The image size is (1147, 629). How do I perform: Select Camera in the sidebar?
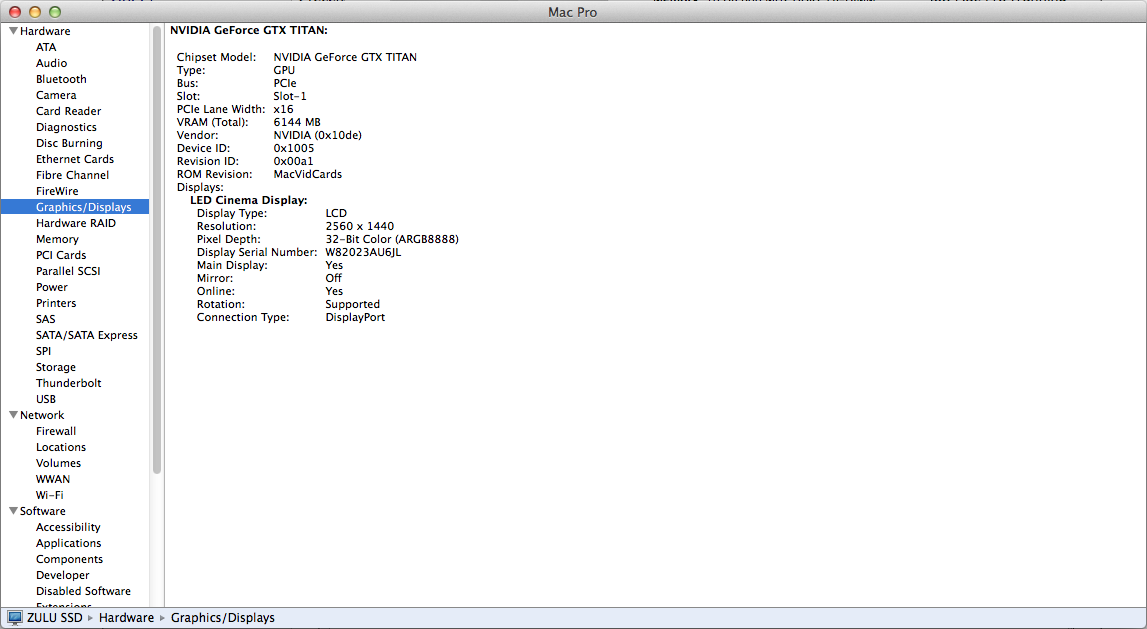(56, 95)
